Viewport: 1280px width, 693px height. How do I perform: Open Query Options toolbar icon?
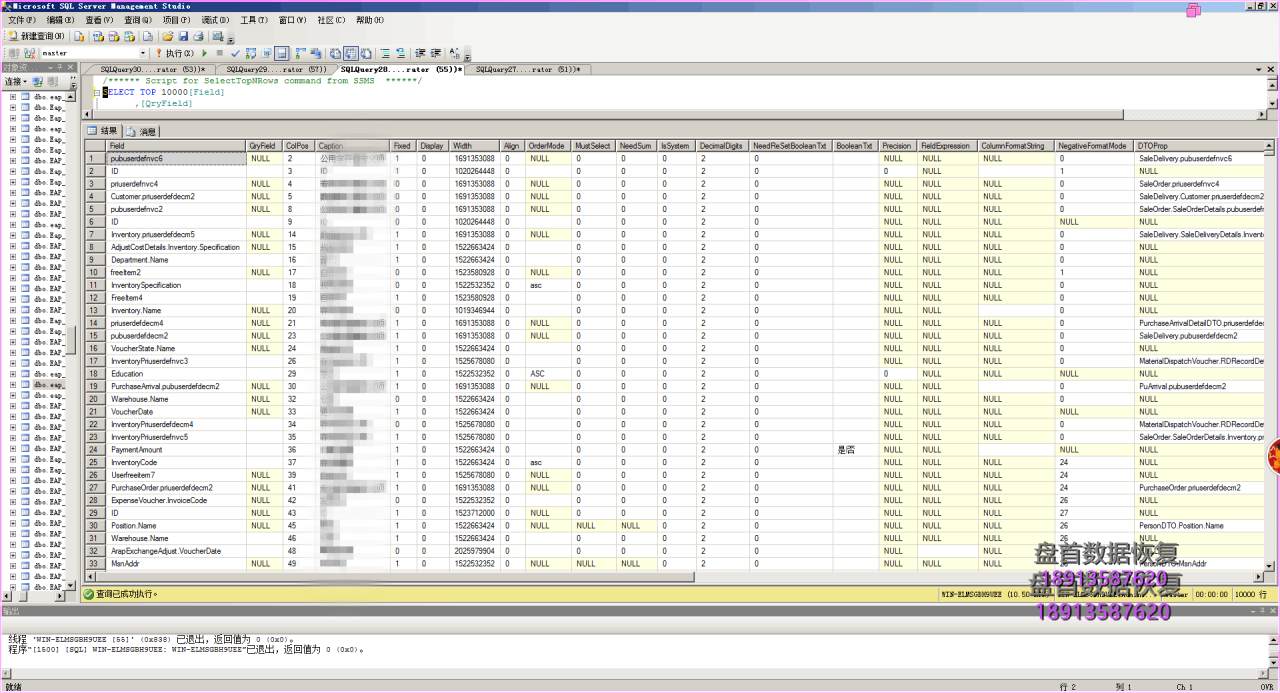coord(265,53)
